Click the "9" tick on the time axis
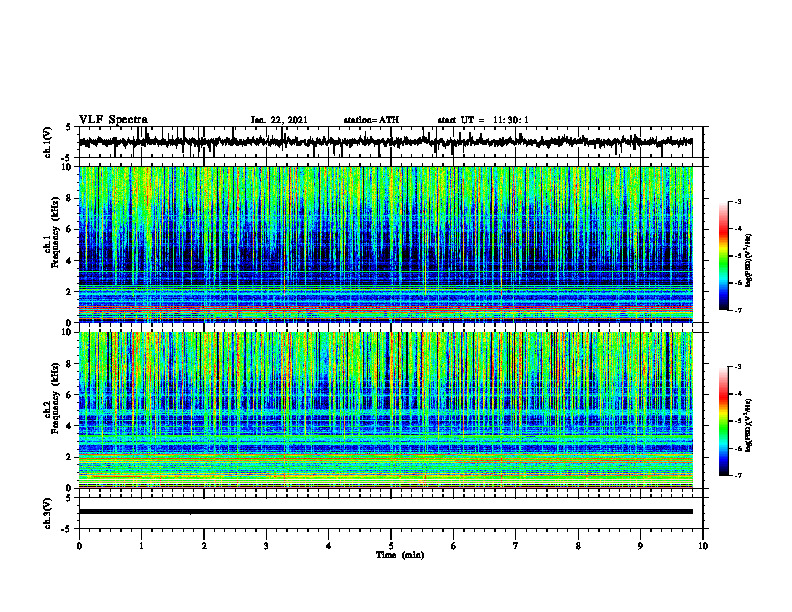The image size is (792, 612). 640,546
